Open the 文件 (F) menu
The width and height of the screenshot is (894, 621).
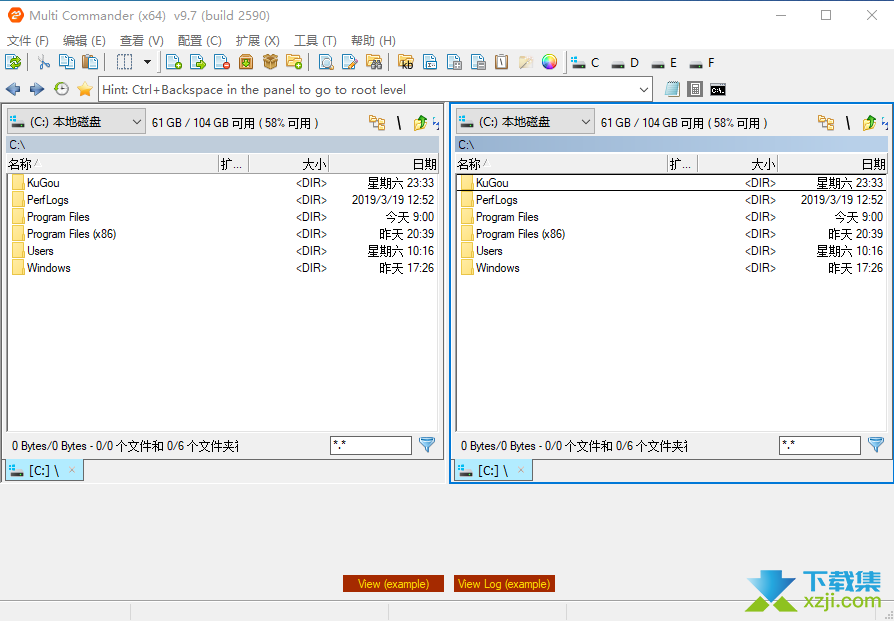click(28, 40)
